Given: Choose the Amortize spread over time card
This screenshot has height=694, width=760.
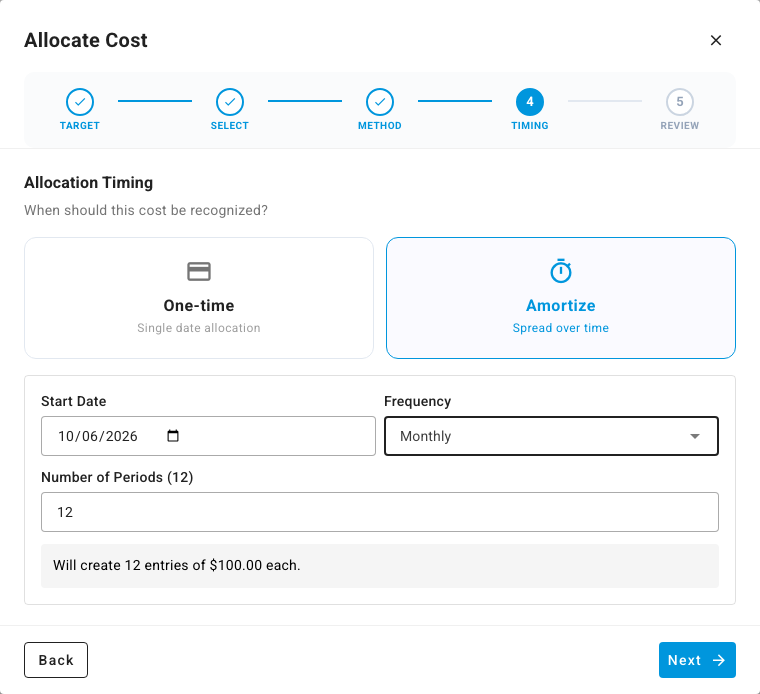Looking at the screenshot, I should click(x=561, y=298).
